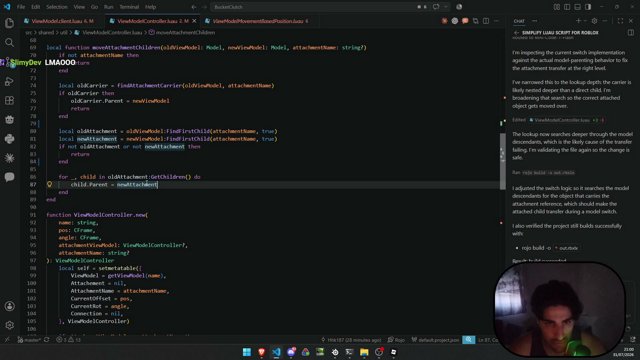Click default.project.json in the status bar
The height and width of the screenshot is (360, 640).
[435, 340]
